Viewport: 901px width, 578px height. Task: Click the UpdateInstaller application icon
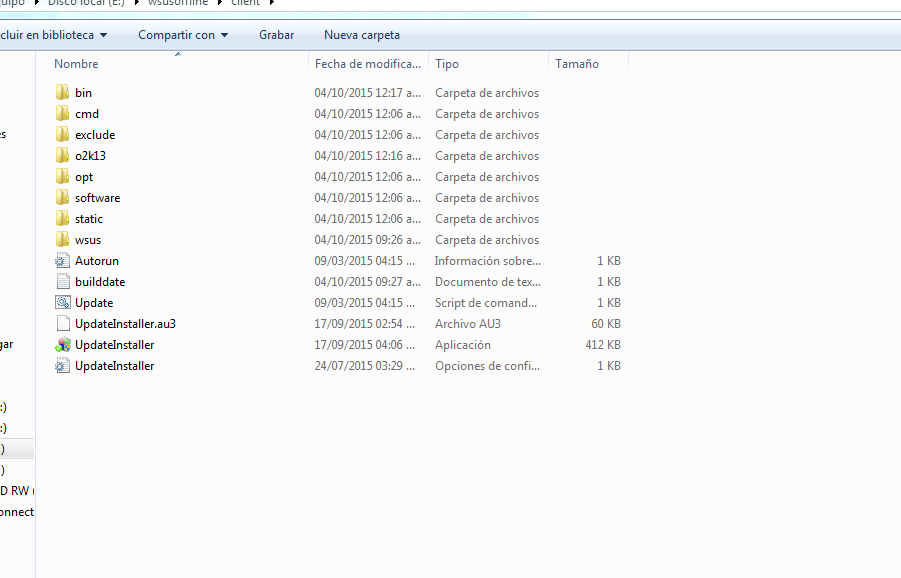point(63,345)
